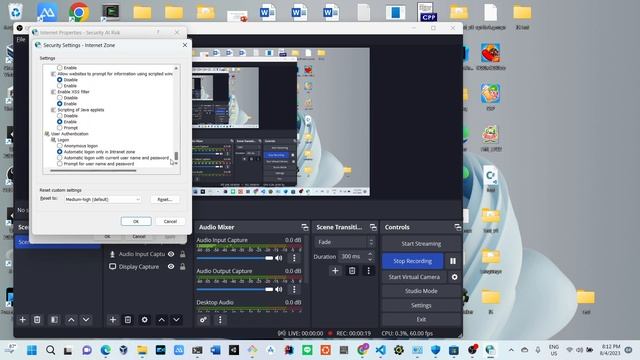Open Google Chrome desktop shortcut
Image resolution: width=640 pixels, height=360 pixels.
79,13
